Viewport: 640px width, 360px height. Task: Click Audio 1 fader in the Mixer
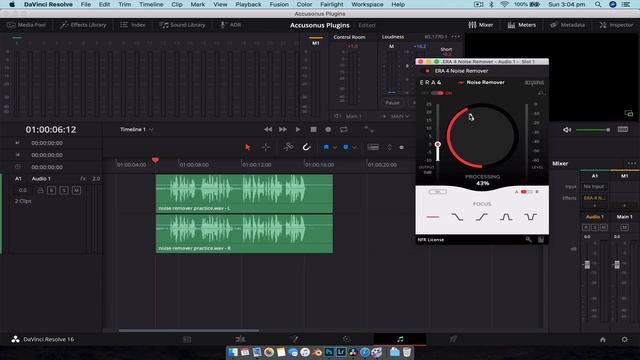(587, 264)
